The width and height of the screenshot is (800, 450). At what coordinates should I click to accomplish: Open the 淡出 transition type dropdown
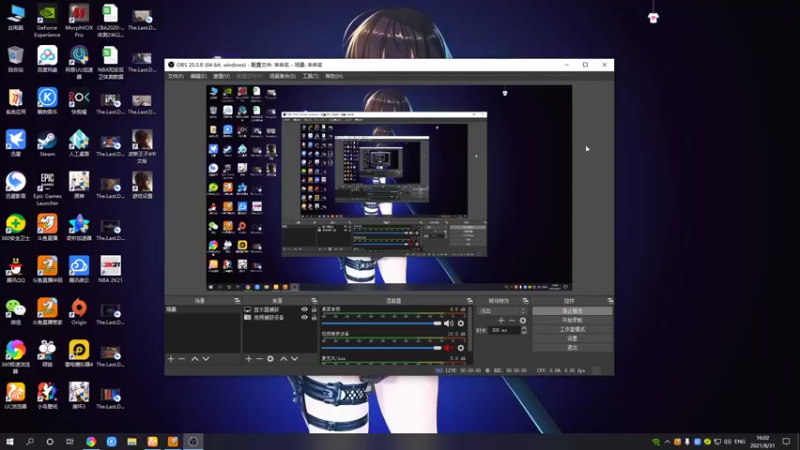click(502, 311)
